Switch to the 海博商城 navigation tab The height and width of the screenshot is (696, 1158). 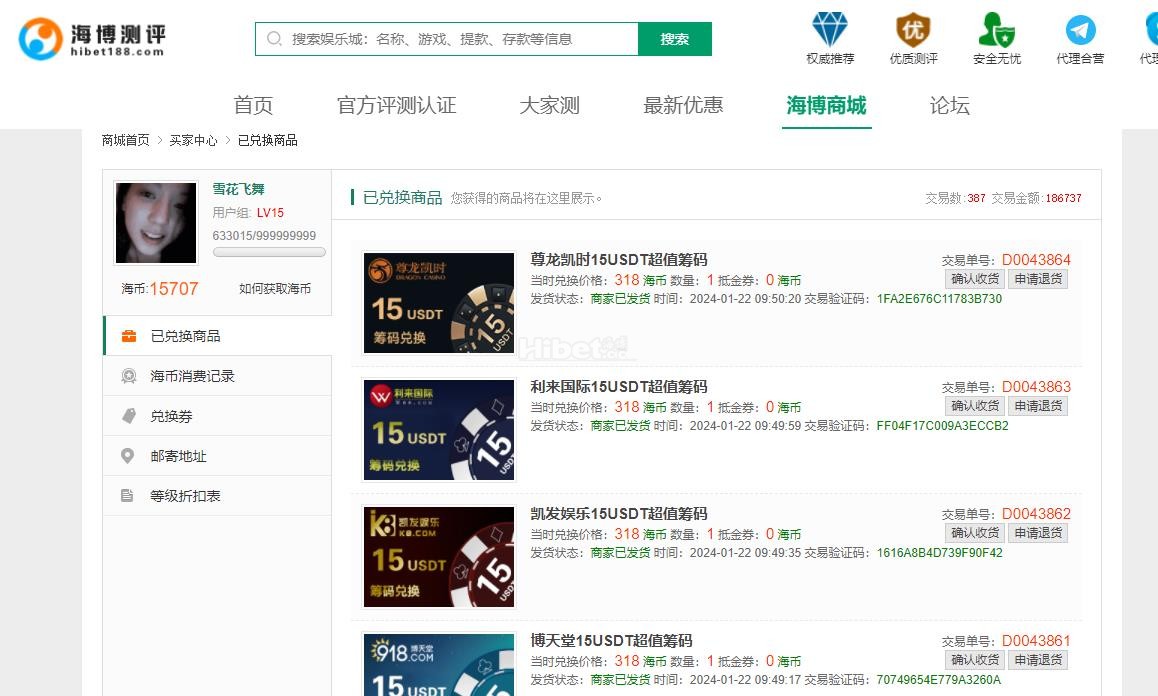click(x=826, y=105)
